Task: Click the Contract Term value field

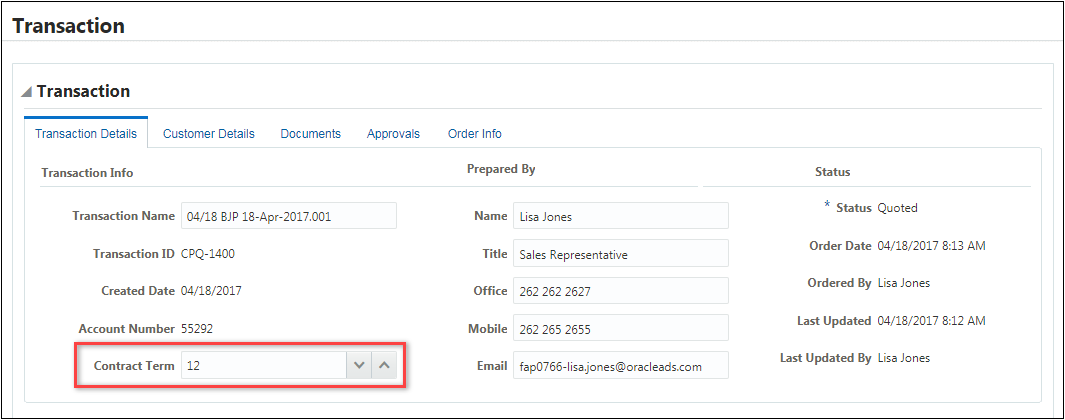Action: [263, 366]
